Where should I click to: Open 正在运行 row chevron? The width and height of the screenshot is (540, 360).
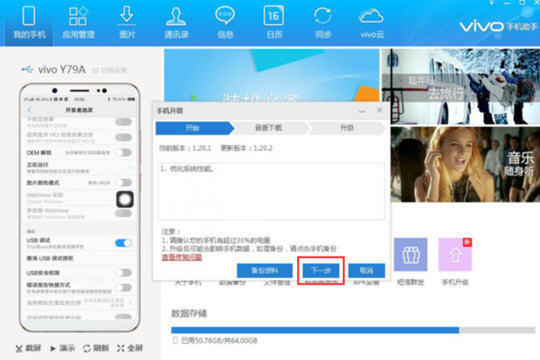point(131,167)
